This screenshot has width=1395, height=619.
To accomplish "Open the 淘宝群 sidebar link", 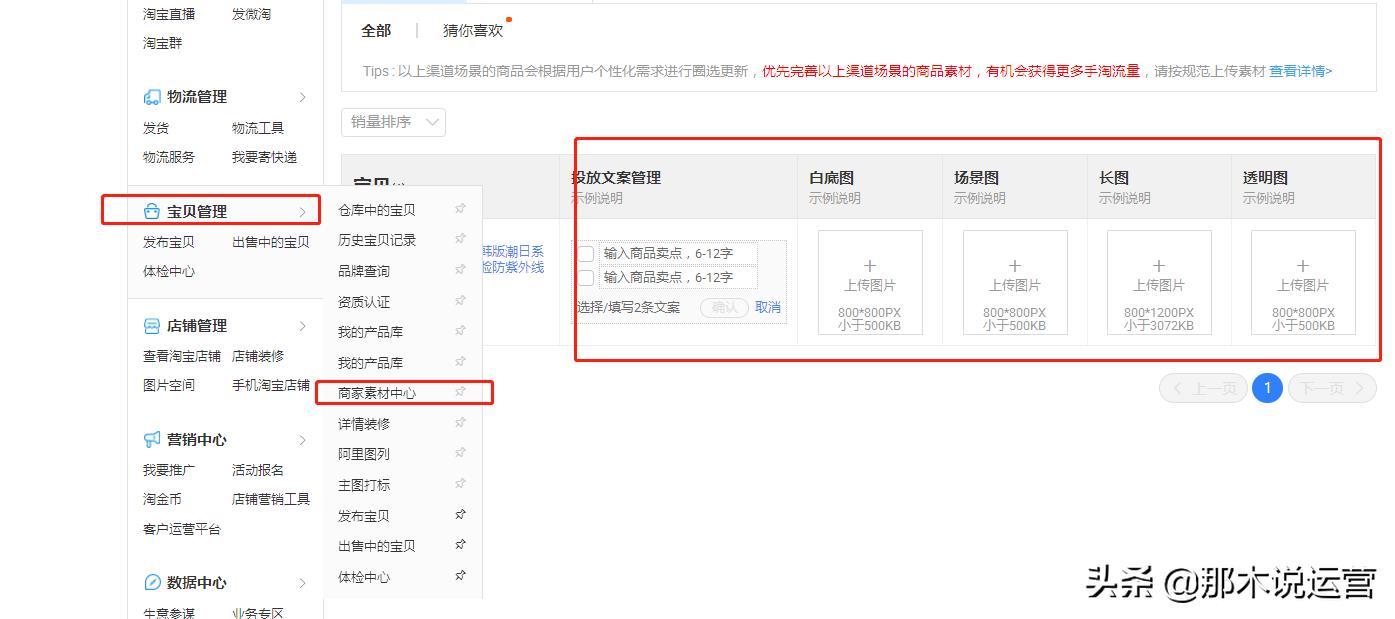I will [162, 43].
